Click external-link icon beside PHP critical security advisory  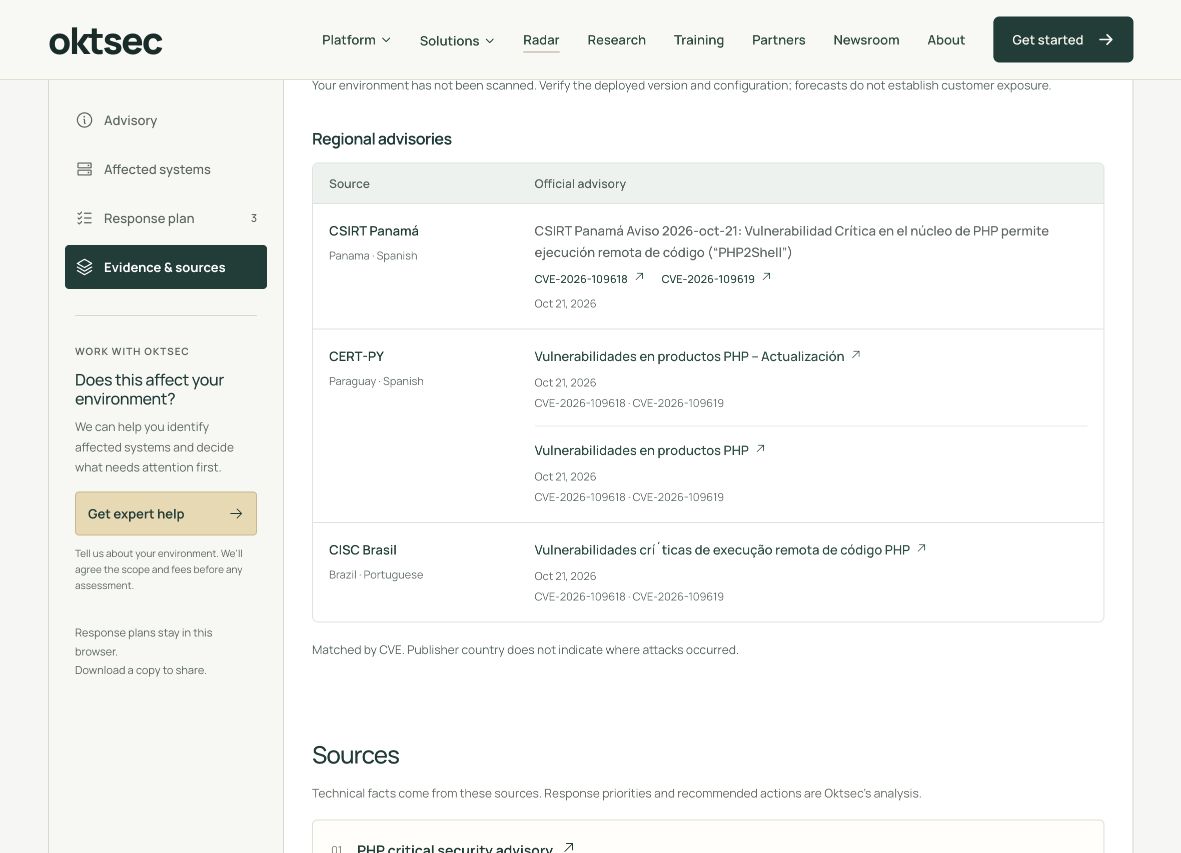pyautogui.click(x=569, y=847)
